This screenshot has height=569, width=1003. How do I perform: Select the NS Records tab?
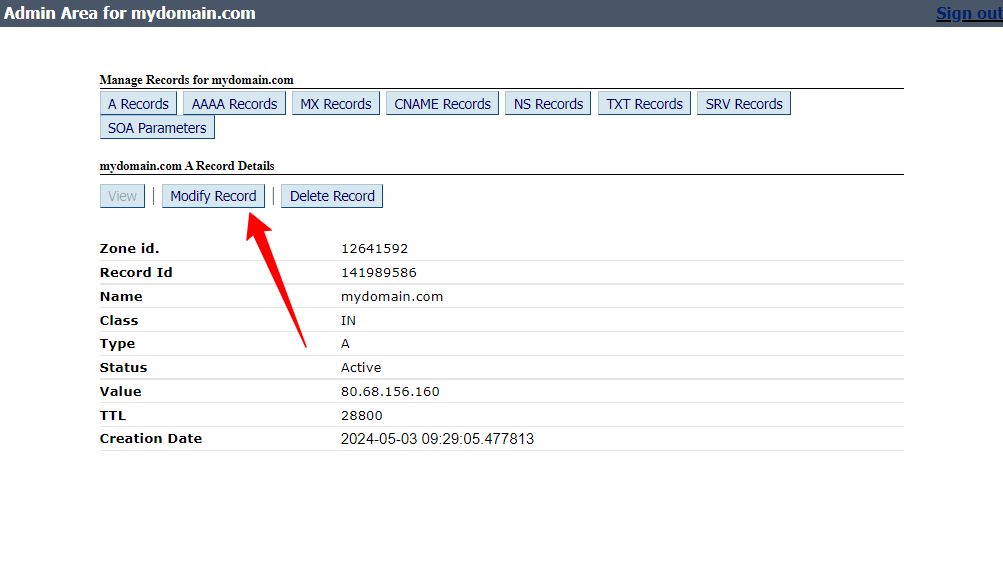(x=548, y=104)
